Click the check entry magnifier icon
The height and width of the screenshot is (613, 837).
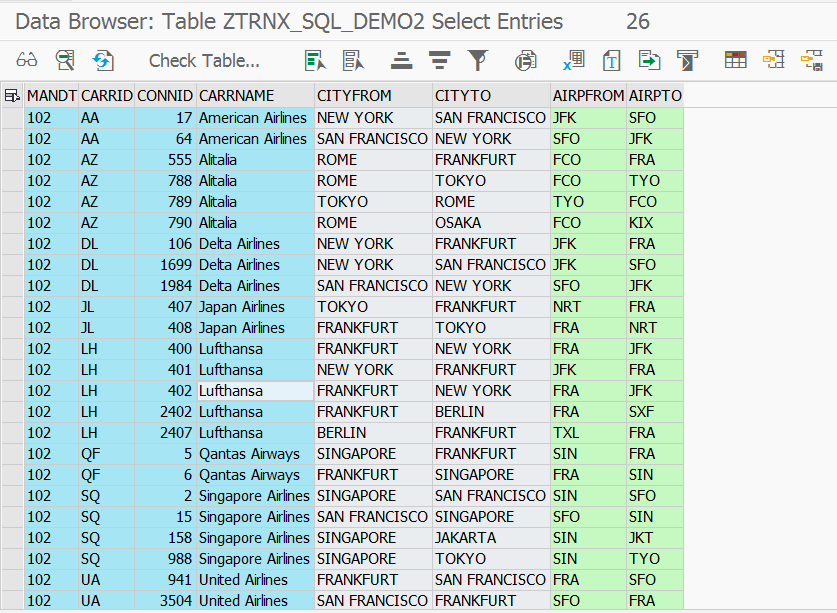click(65, 60)
